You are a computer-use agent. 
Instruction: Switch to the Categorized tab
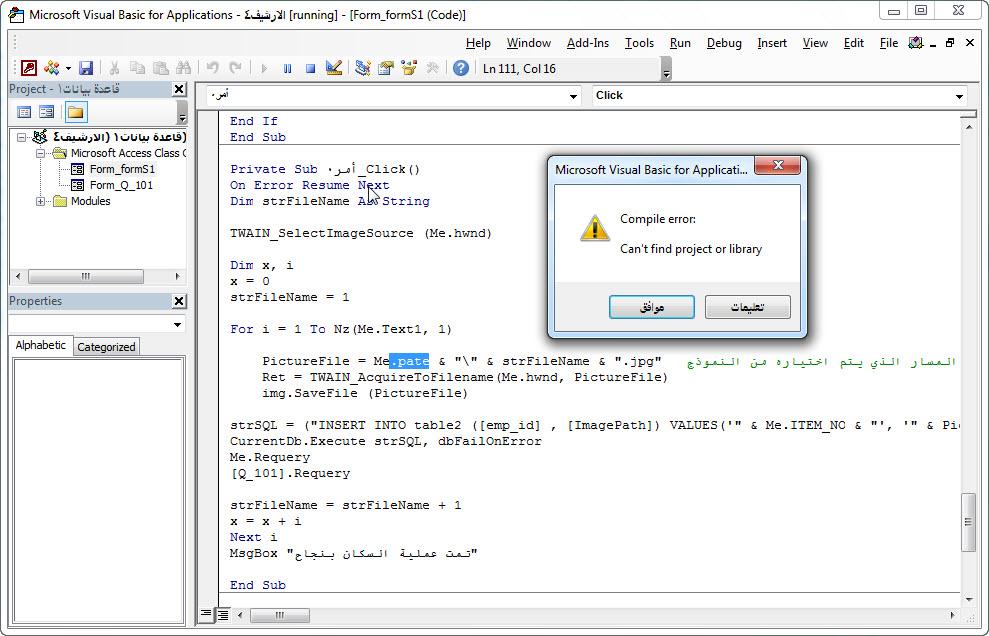click(x=106, y=347)
